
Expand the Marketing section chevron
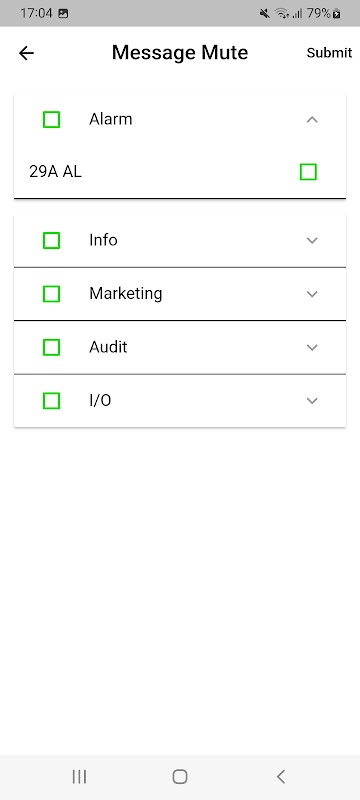click(312, 294)
